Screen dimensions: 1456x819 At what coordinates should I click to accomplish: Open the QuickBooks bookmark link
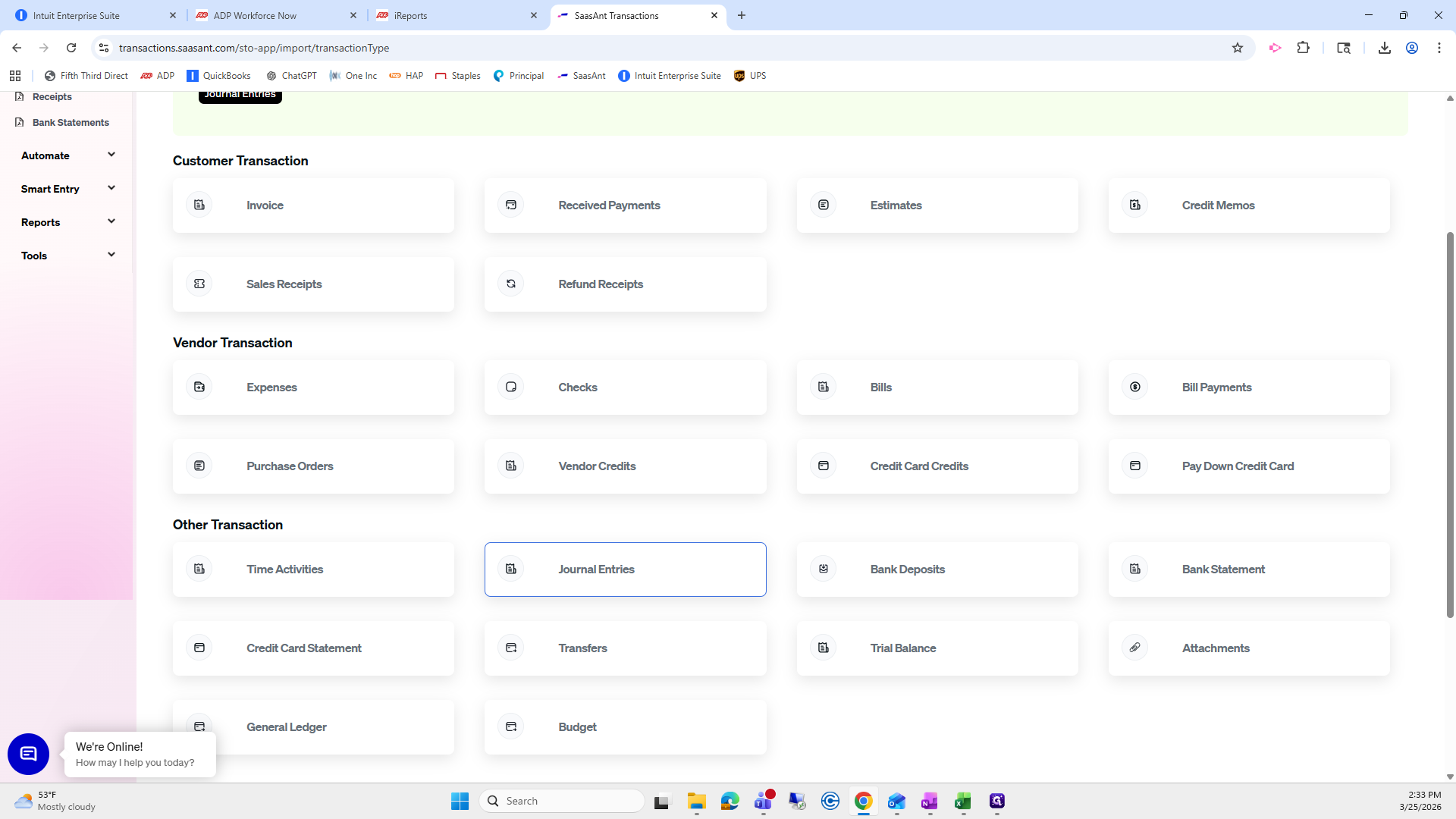coord(218,76)
